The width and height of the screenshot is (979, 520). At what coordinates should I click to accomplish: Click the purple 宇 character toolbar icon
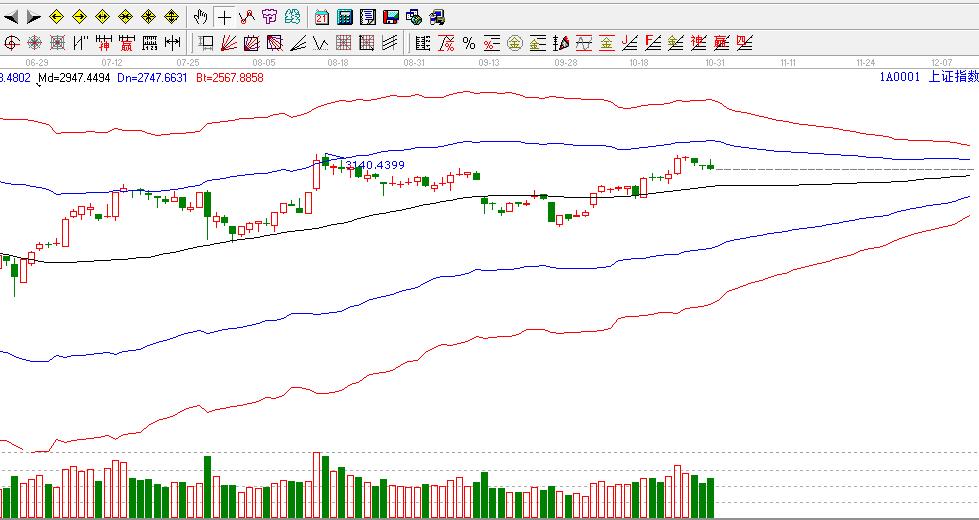pos(268,17)
